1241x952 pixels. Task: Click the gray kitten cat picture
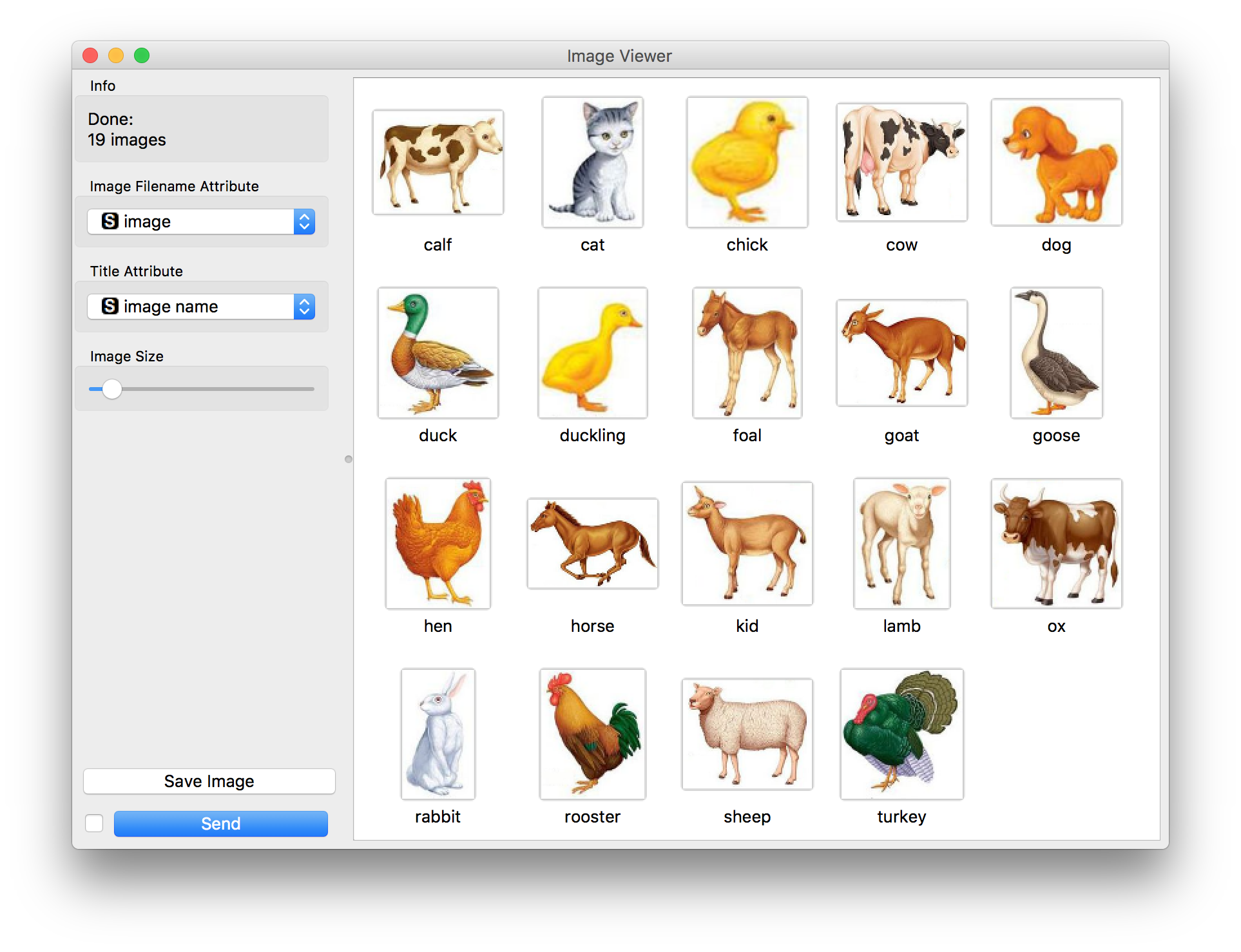[x=592, y=162]
